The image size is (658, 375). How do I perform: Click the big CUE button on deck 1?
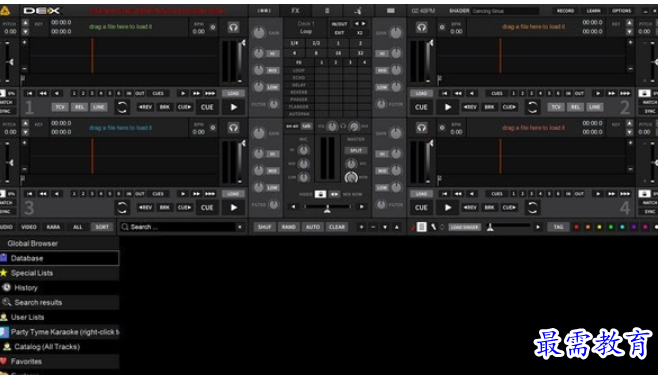click(x=207, y=107)
